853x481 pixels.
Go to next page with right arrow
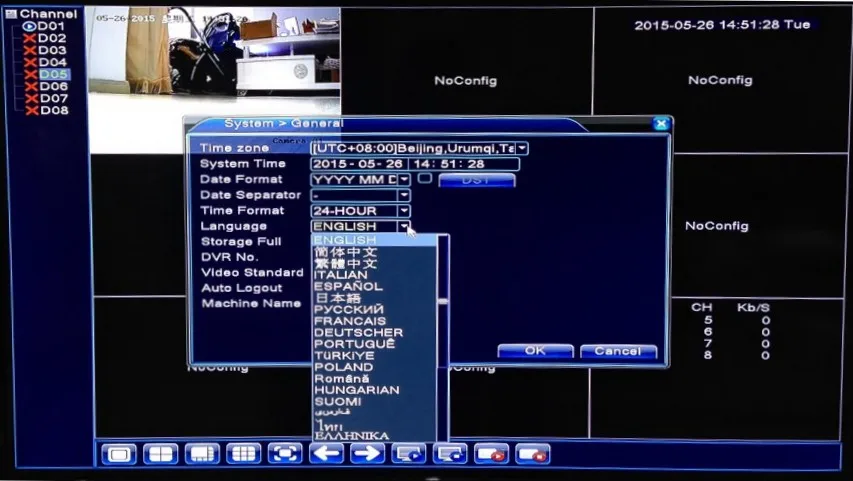pyautogui.click(x=367, y=453)
